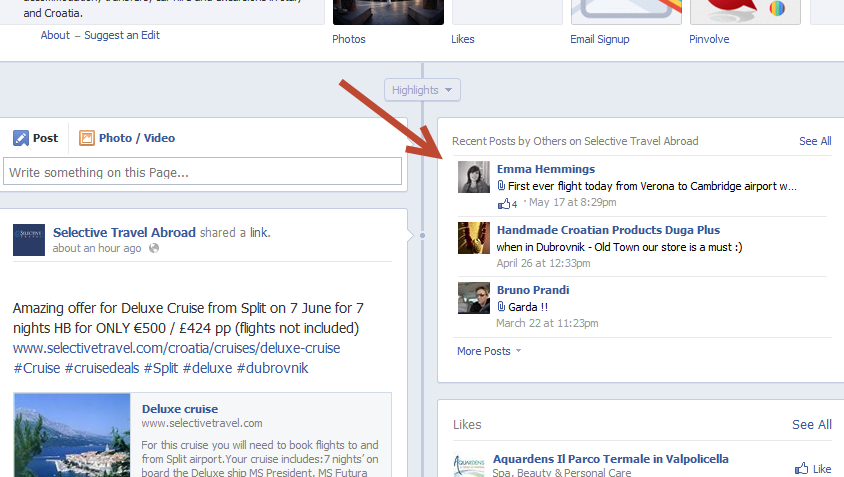
Task: Open the Likes app label link
Action: point(463,39)
